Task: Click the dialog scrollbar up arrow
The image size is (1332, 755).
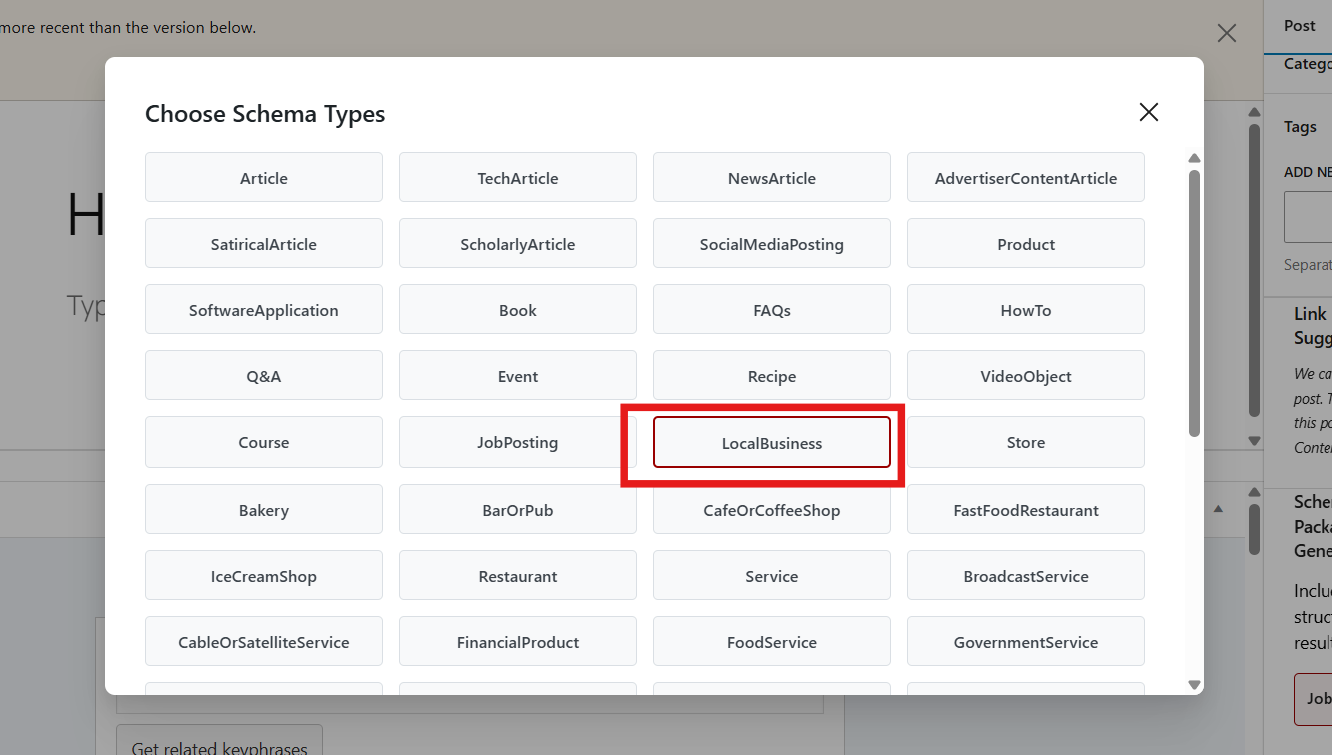Action: pyautogui.click(x=1194, y=158)
